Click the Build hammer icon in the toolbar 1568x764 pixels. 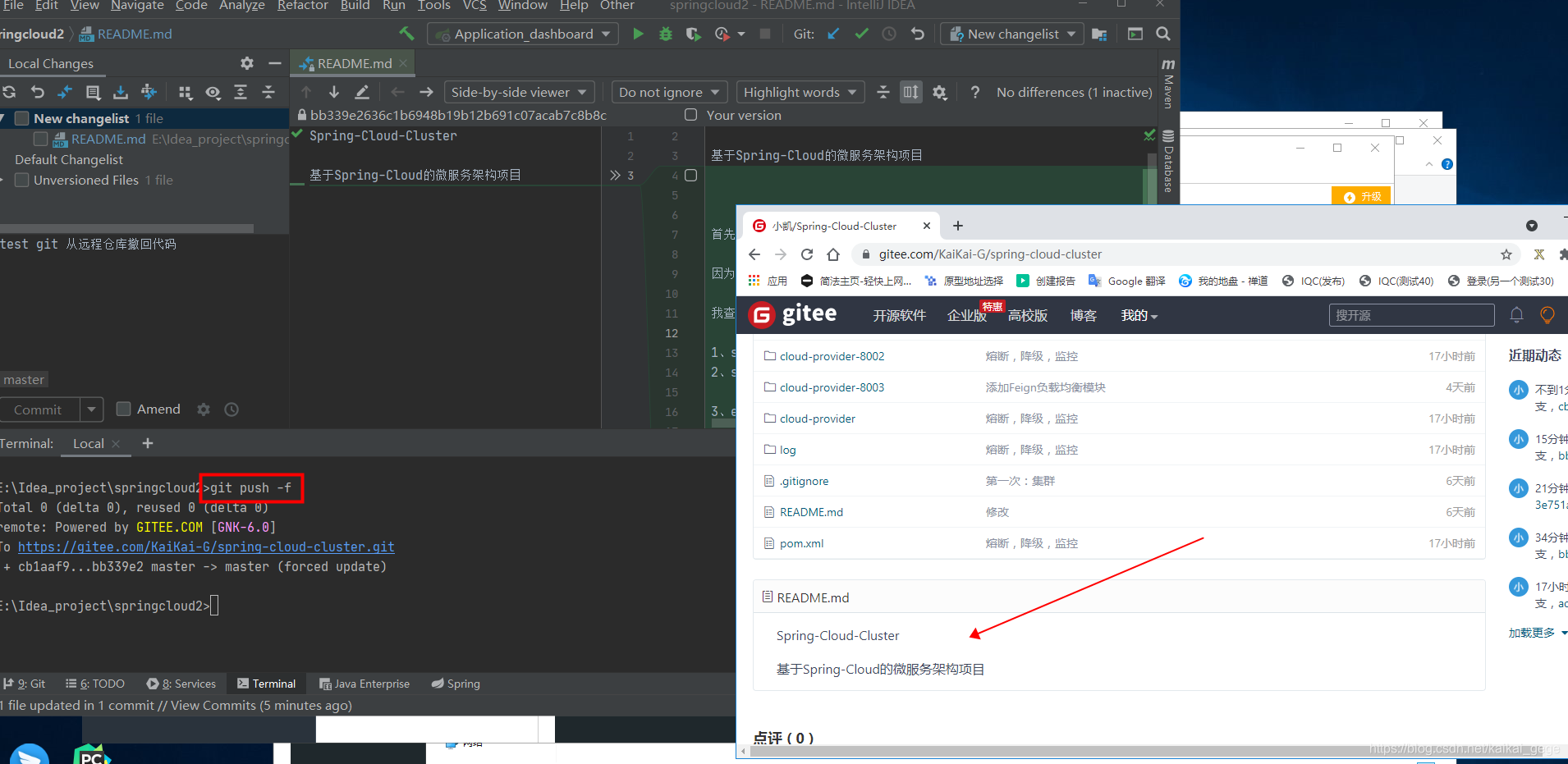[406, 34]
